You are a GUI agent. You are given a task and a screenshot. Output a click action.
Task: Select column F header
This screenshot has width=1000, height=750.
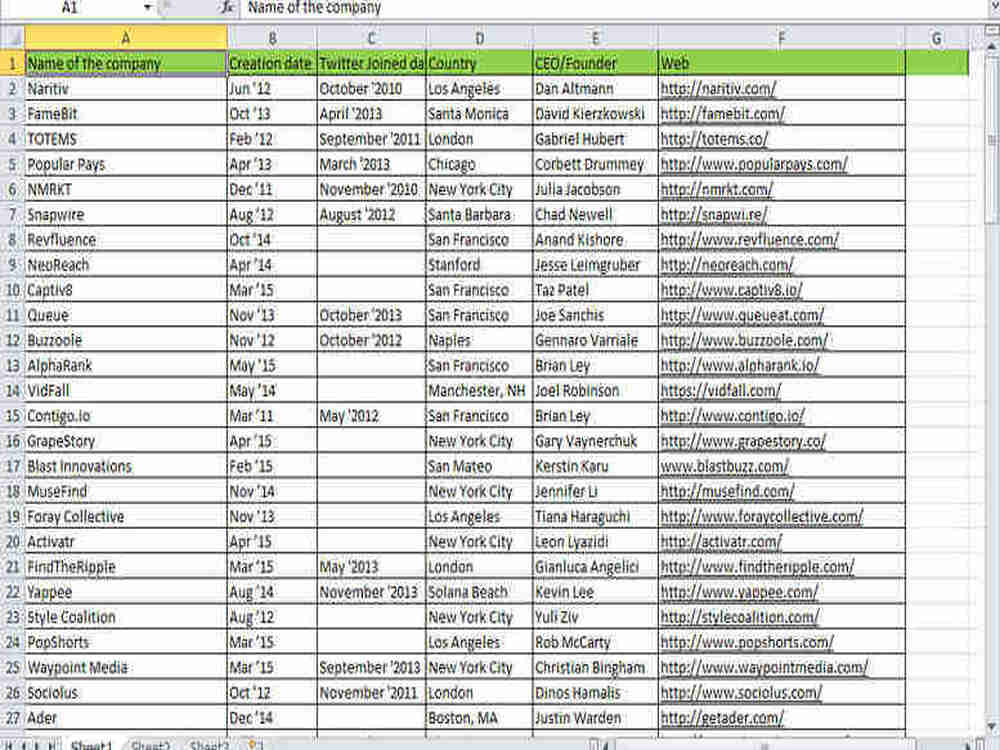click(781, 38)
